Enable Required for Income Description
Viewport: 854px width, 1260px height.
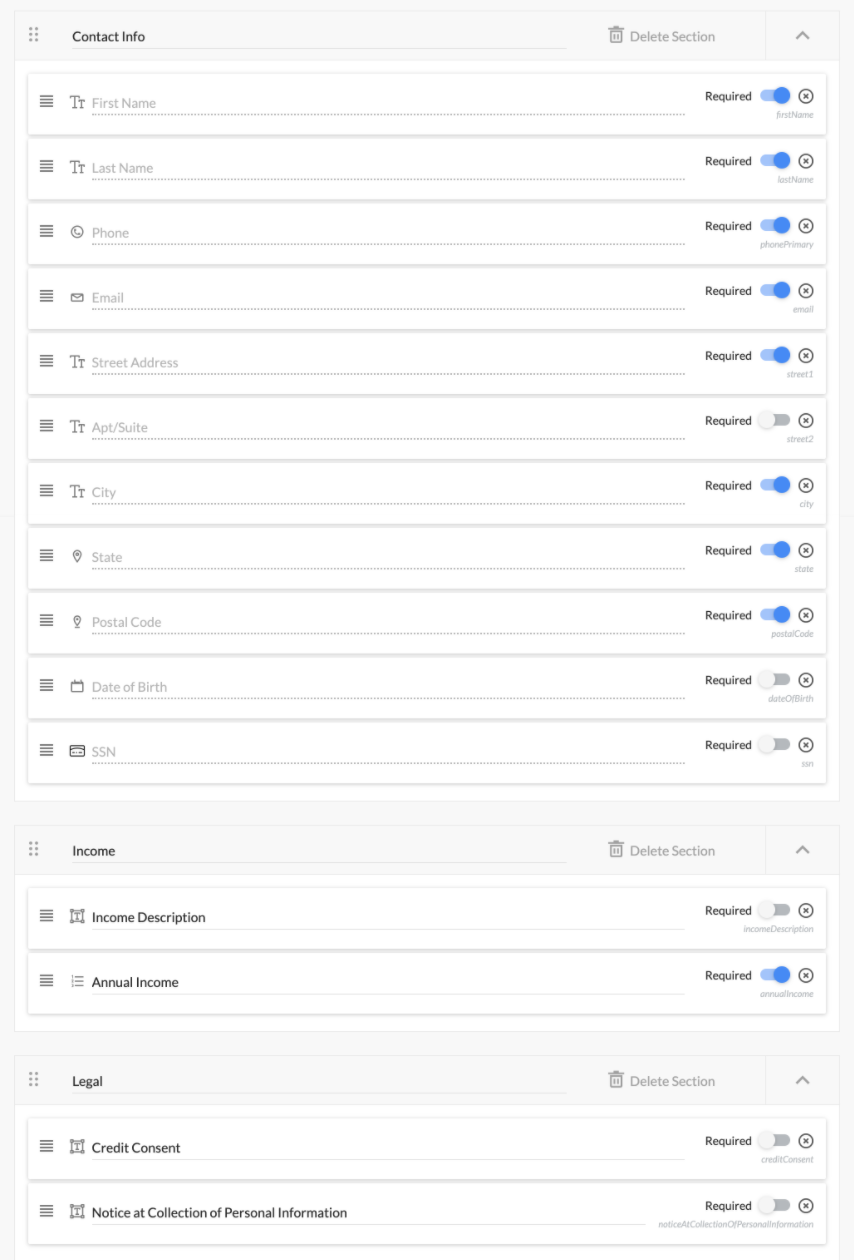point(775,911)
